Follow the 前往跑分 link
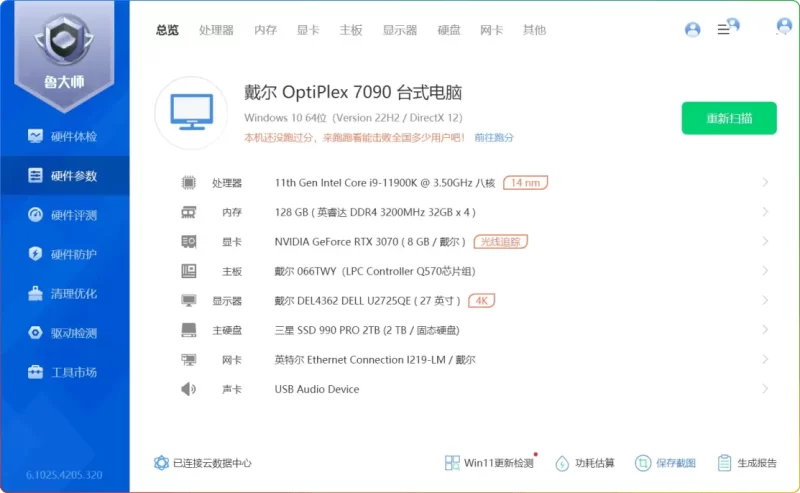Image resolution: width=800 pixels, height=493 pixels. (x=494, y=137)
